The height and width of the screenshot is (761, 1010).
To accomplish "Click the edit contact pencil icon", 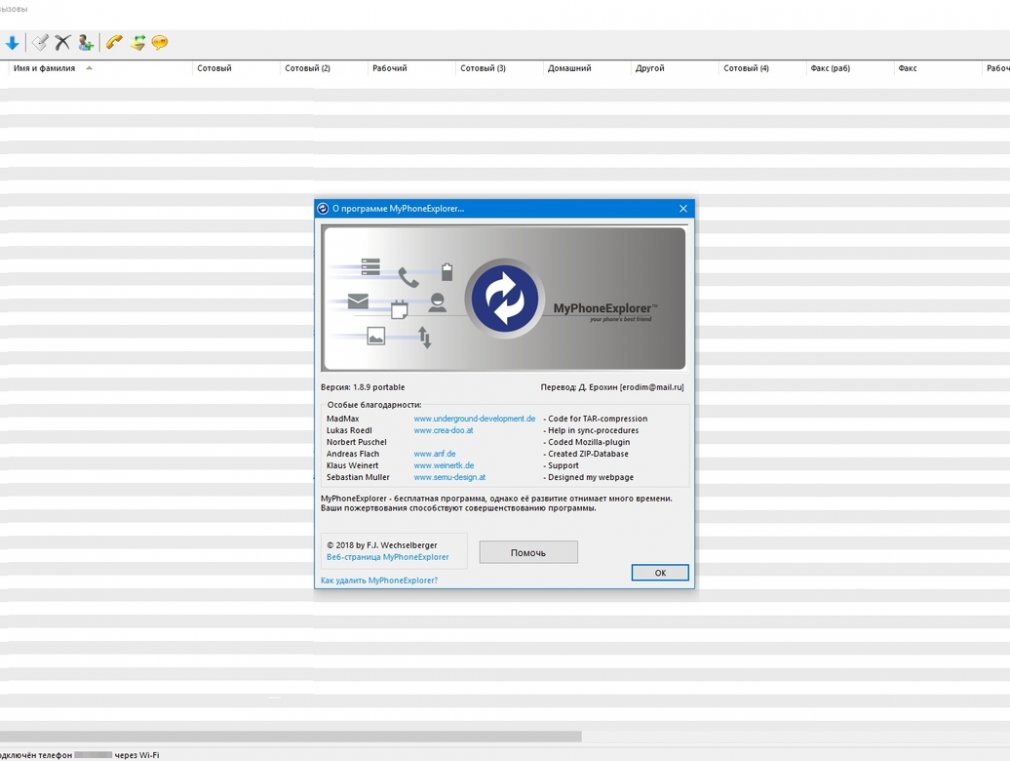I will tap(40, 42).
